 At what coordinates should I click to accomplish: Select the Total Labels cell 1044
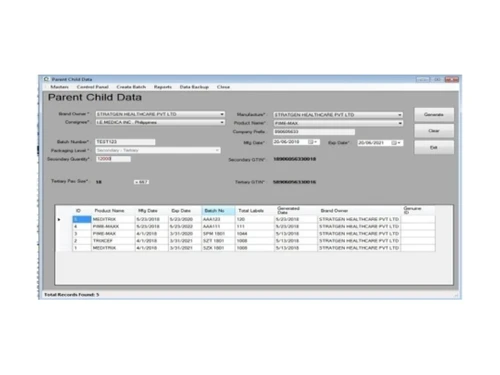255,234
